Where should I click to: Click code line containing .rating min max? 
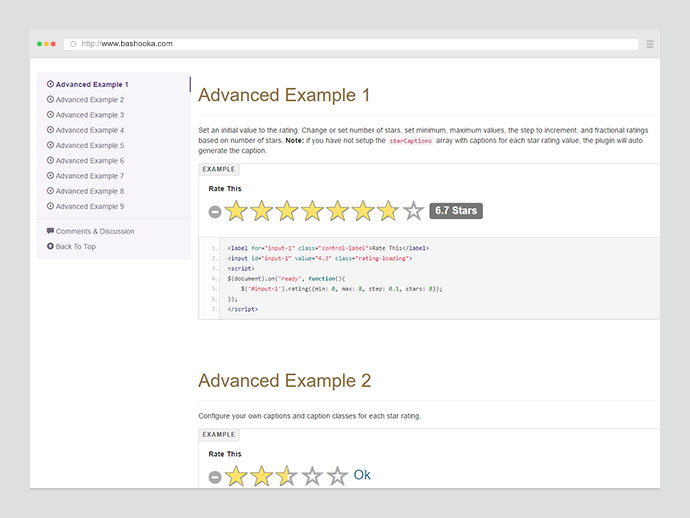341,289
